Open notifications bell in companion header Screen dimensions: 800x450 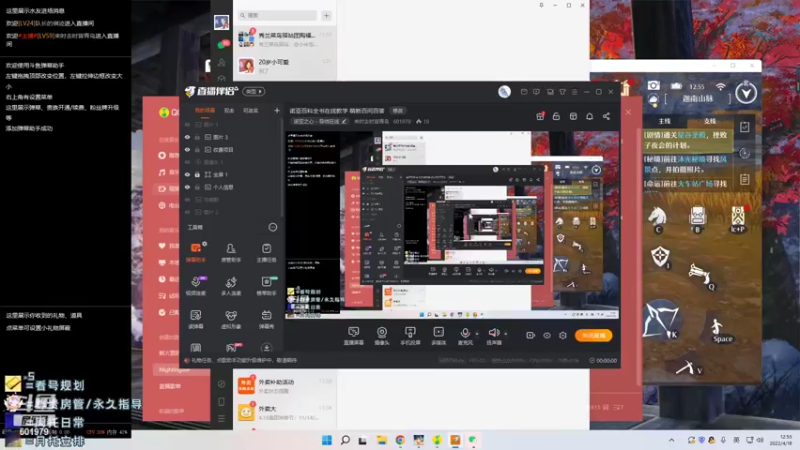pos(589,116)
